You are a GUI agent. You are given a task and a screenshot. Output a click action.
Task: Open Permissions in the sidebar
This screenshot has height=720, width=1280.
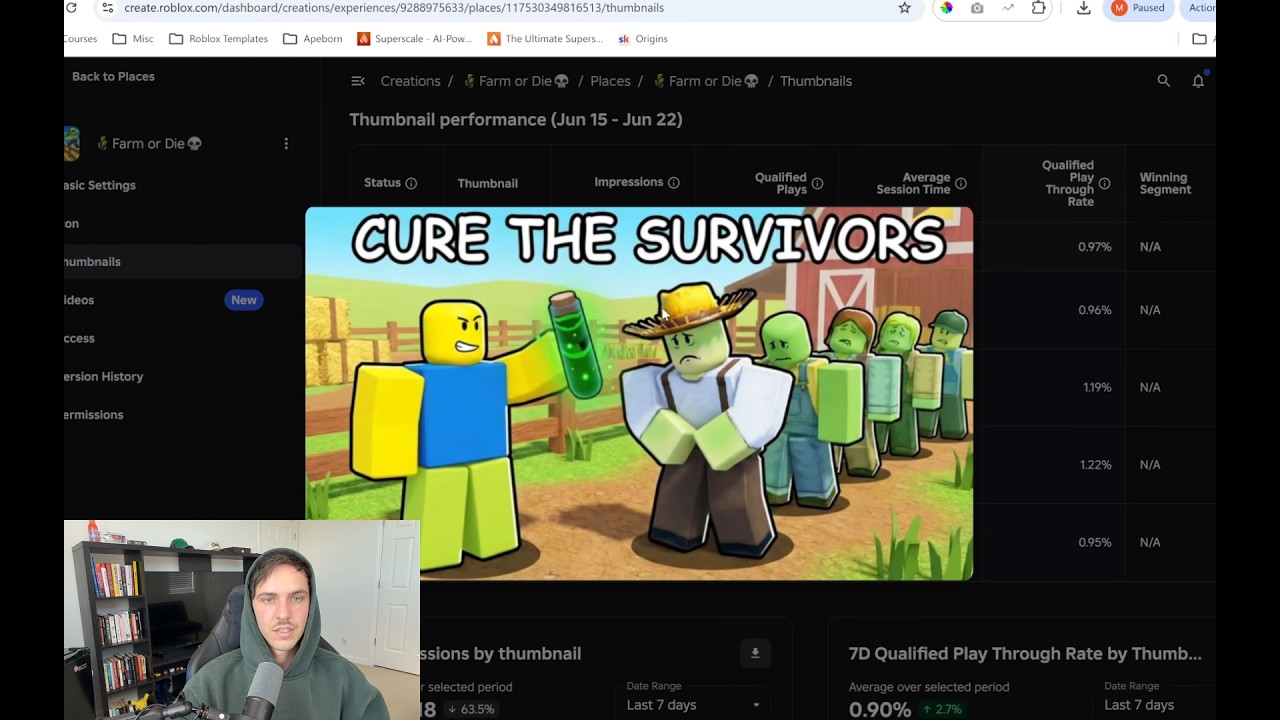94,415
